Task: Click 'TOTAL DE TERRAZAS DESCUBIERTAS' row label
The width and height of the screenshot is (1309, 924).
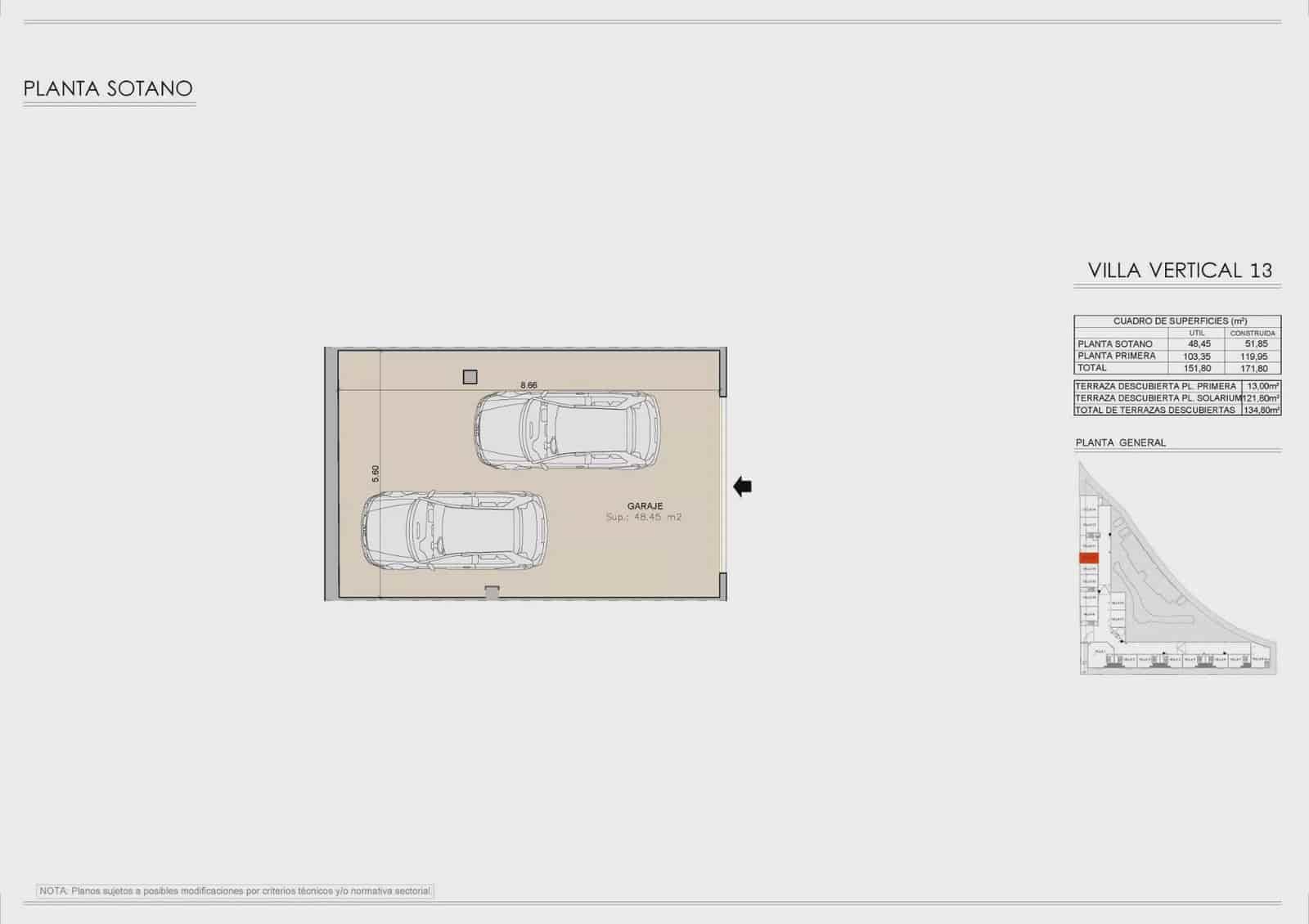Action: coord(1155,410)
